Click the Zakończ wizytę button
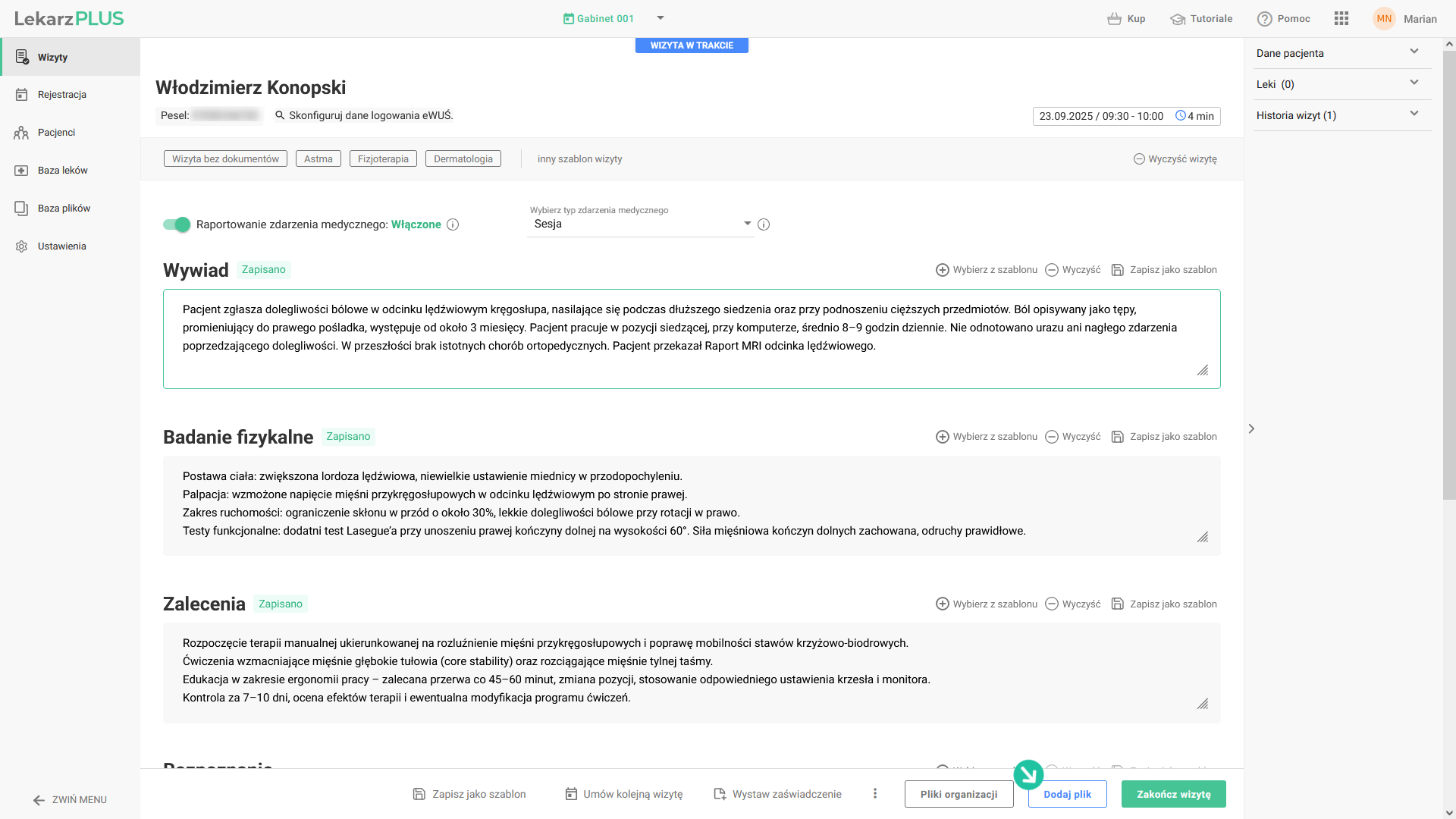The height and width of the screenshot is (819, 1456). click(x=1173, y=794)
